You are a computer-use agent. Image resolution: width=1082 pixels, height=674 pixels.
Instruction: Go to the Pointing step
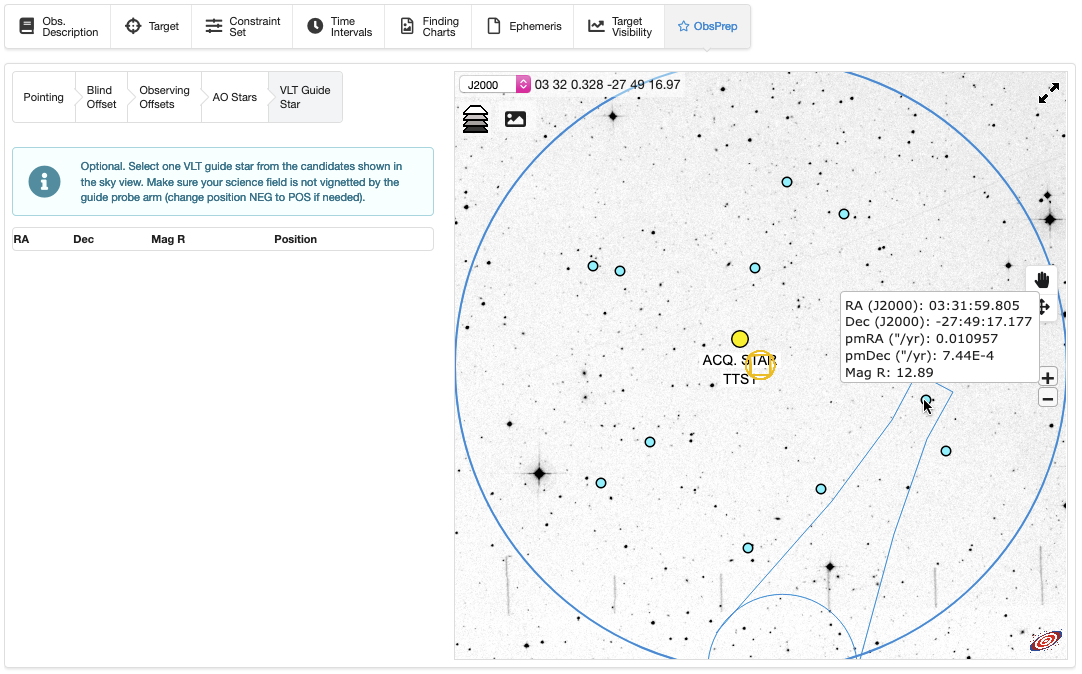click(x=43, y=97)
